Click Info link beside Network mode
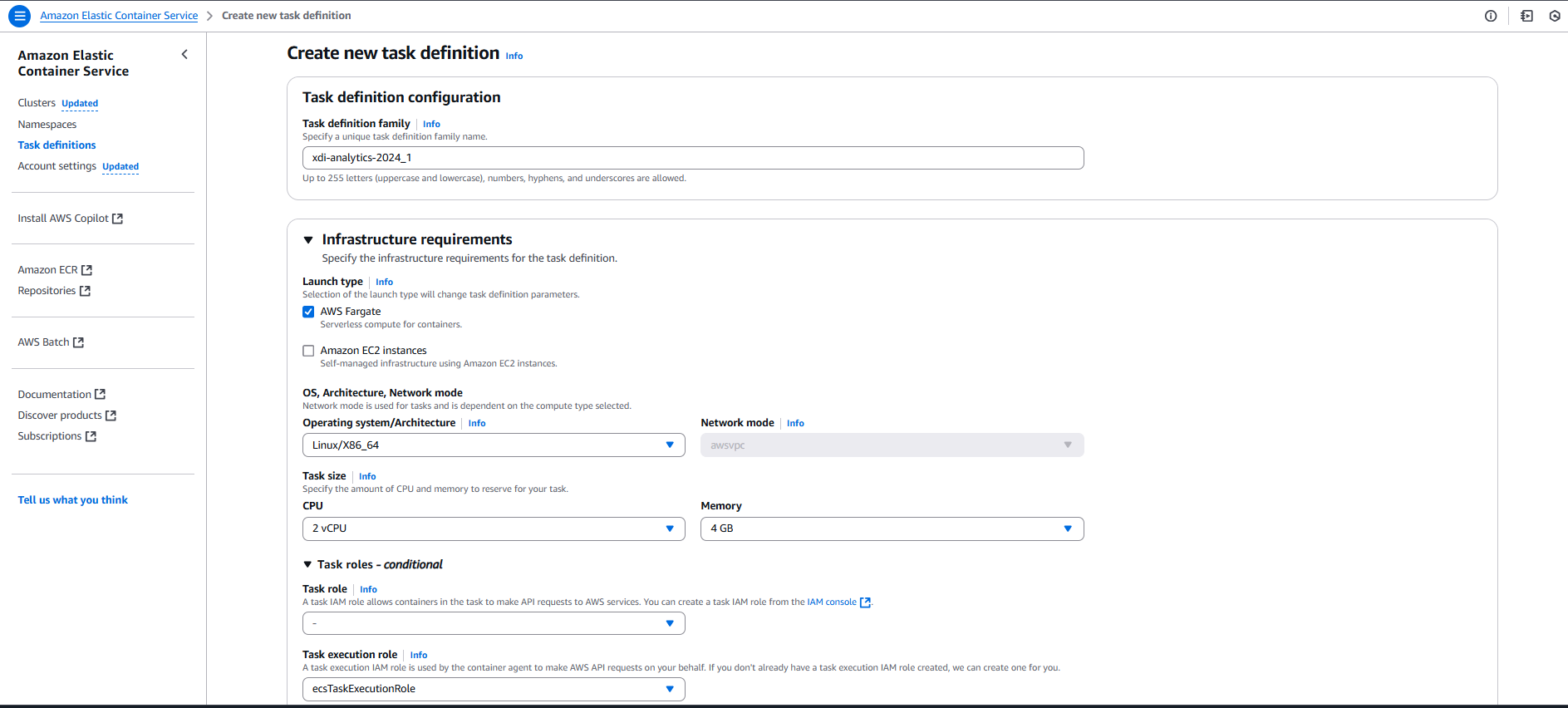 pyautogui.click(x=795, y=424)
